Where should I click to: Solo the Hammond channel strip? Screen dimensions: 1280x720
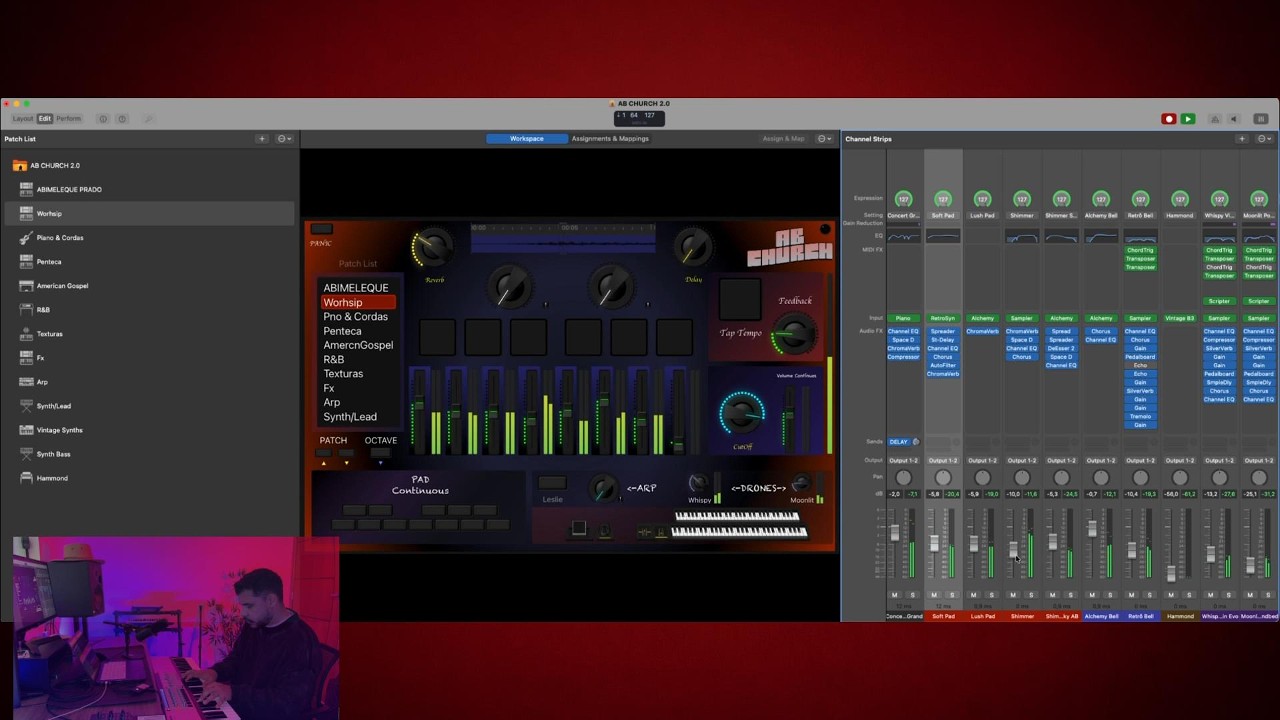1188,595
